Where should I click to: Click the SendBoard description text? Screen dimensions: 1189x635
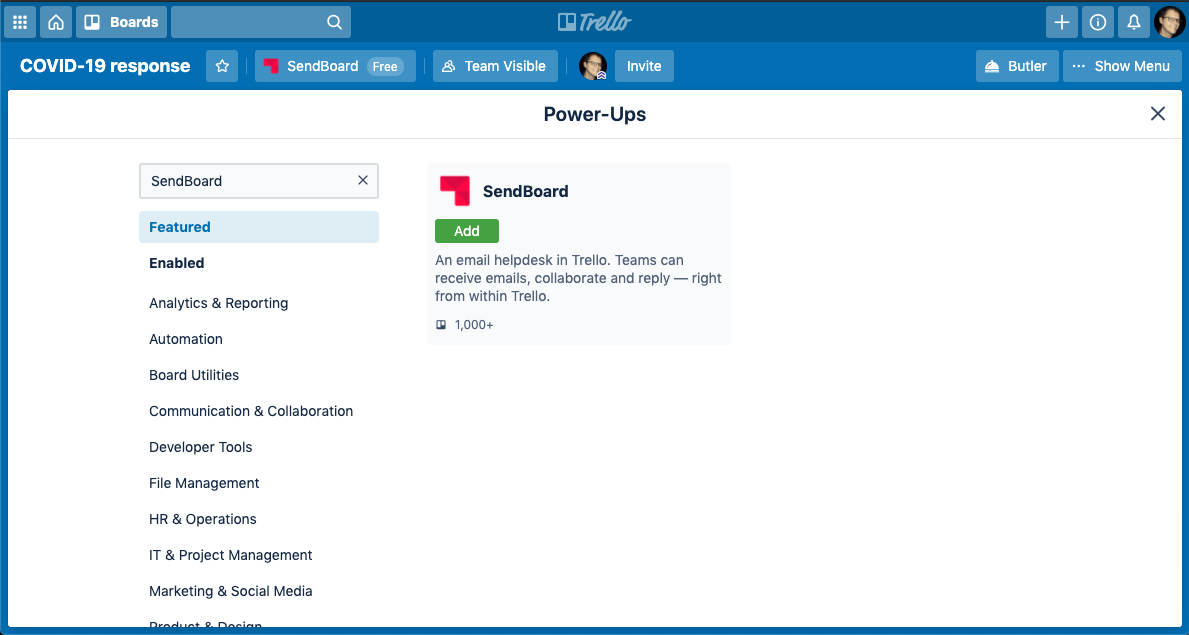coord(579,278)
